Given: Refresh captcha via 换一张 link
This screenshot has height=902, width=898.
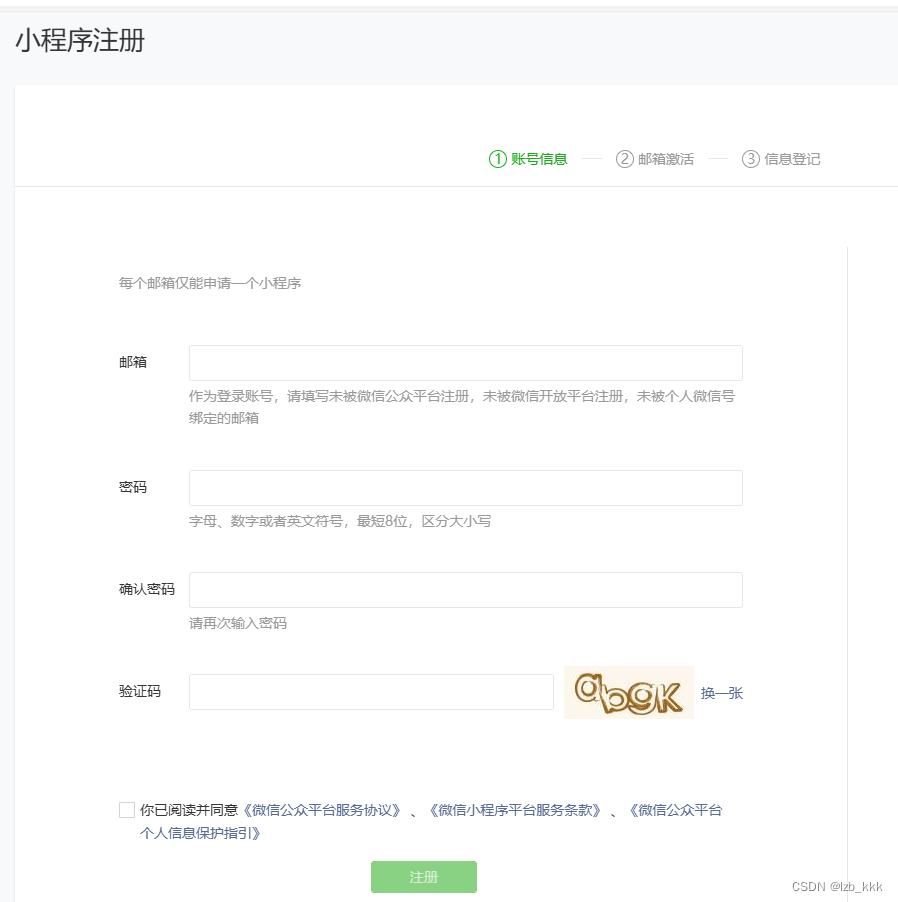Looking at the screenshot, I should click(721, 693).
